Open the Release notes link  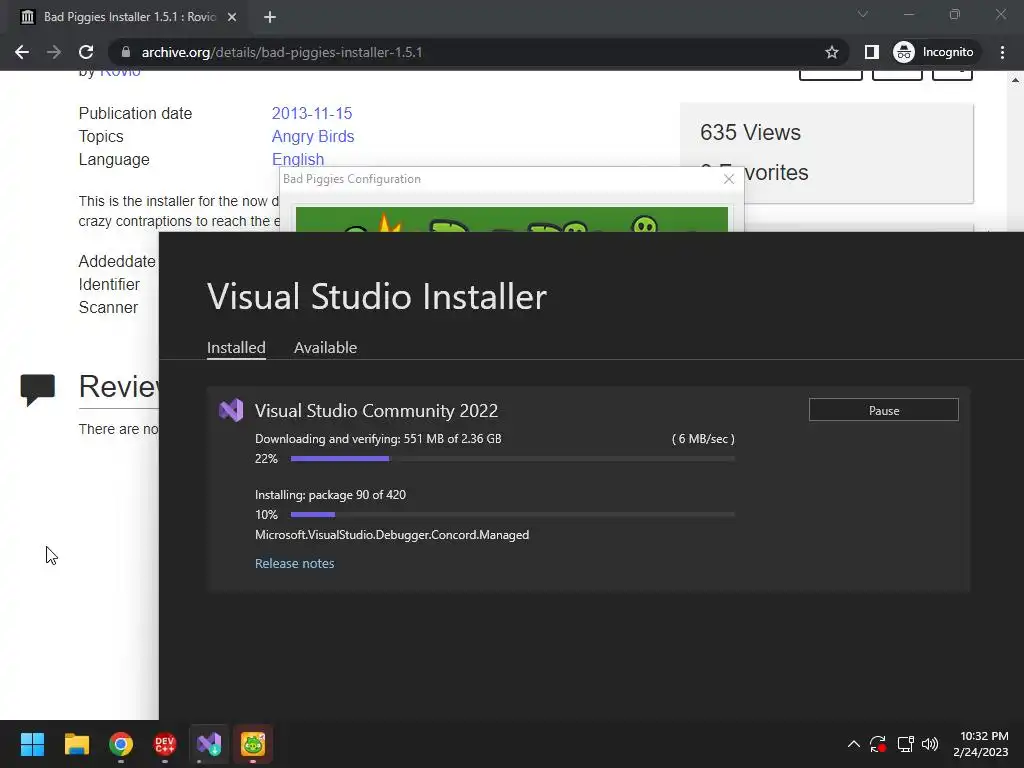tap(295, 564)
